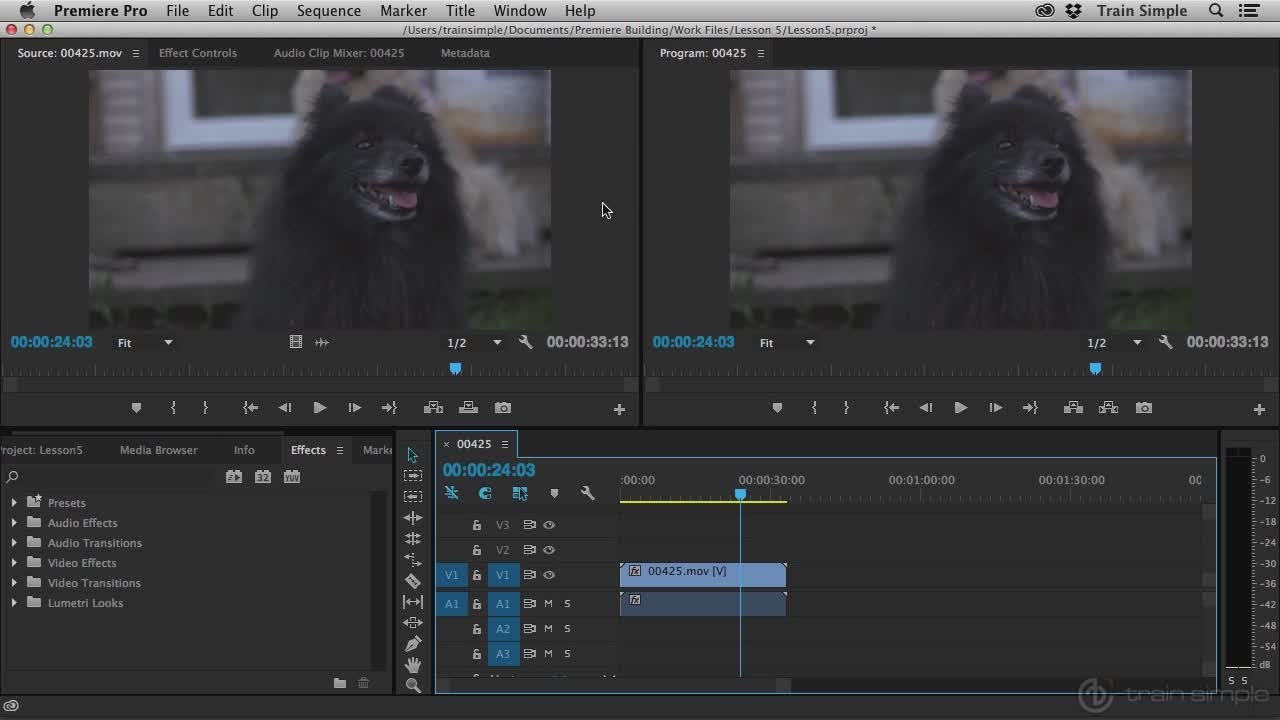Viewport: 1280px width, 720px height.
Task: Toggle Snap in the timeline
Action: pyautogui.click(x=485, y=493)
